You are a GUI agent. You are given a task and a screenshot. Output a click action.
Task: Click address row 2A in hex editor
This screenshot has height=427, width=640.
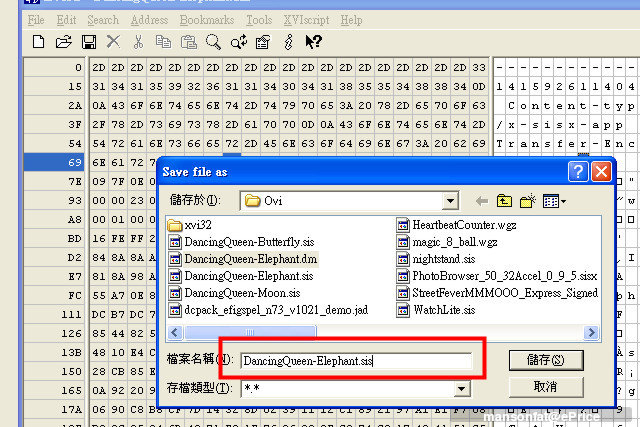pos(54,105)
